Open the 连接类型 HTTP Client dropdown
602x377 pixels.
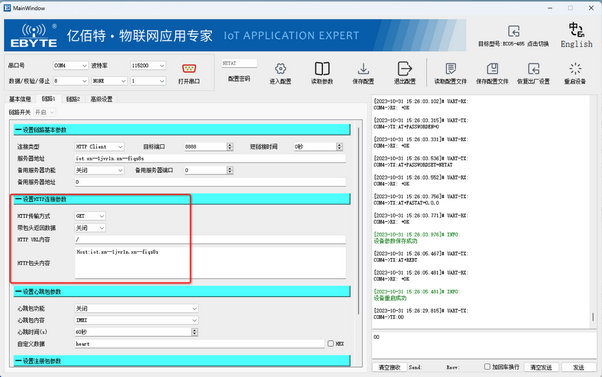[x=99, y=147]
